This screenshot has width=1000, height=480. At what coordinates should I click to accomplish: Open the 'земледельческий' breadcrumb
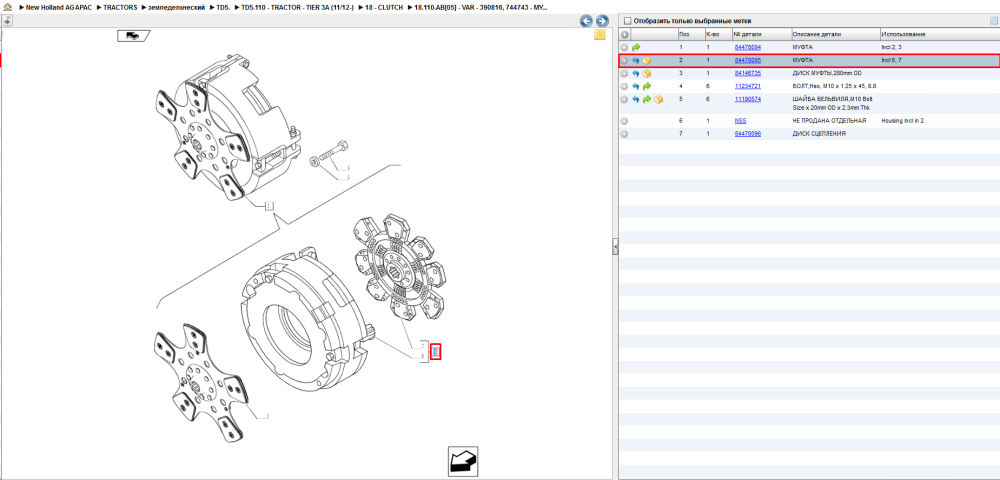pos(177,7)
